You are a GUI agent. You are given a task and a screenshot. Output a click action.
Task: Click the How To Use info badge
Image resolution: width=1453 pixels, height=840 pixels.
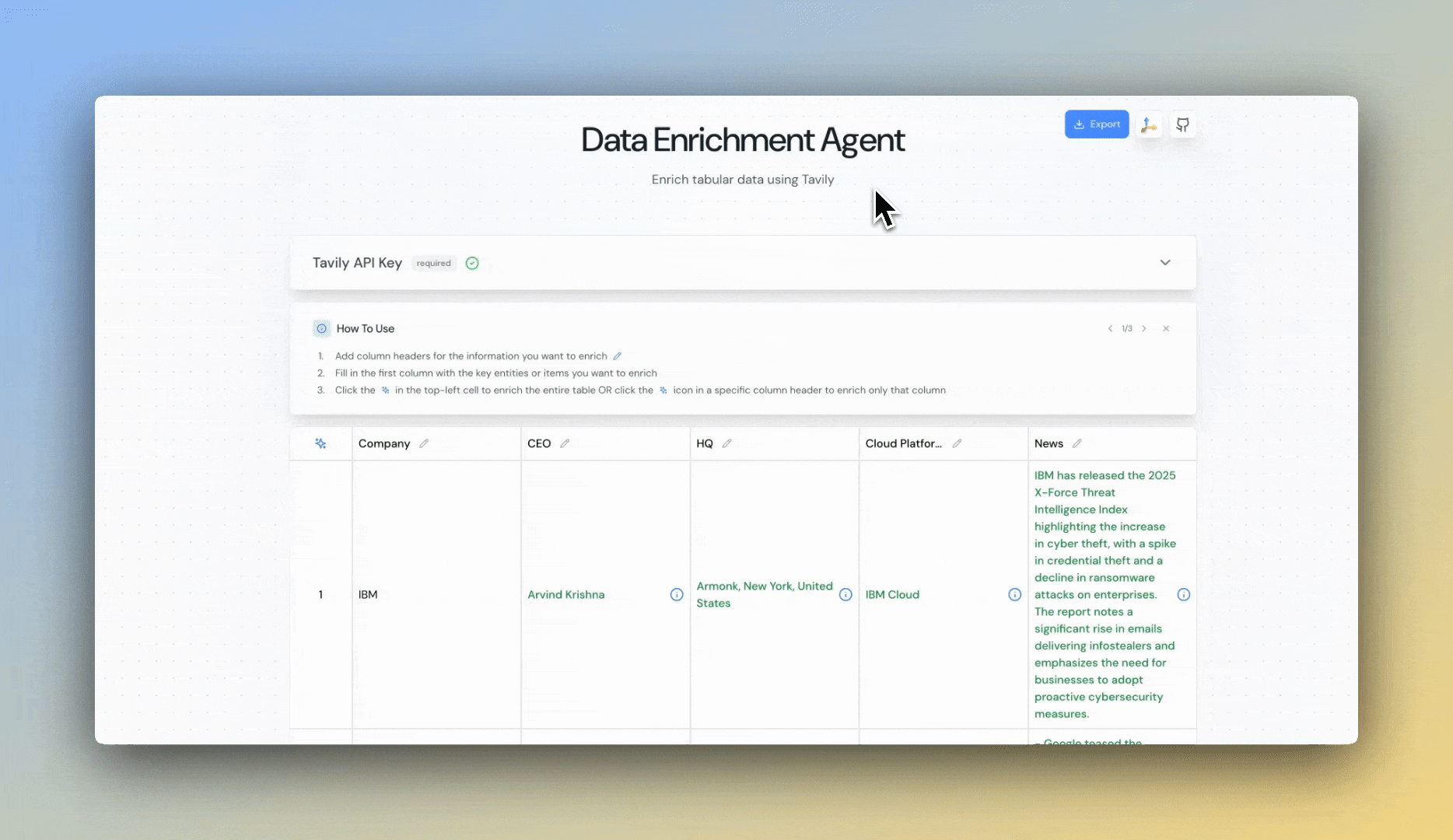tap(321, 328)
